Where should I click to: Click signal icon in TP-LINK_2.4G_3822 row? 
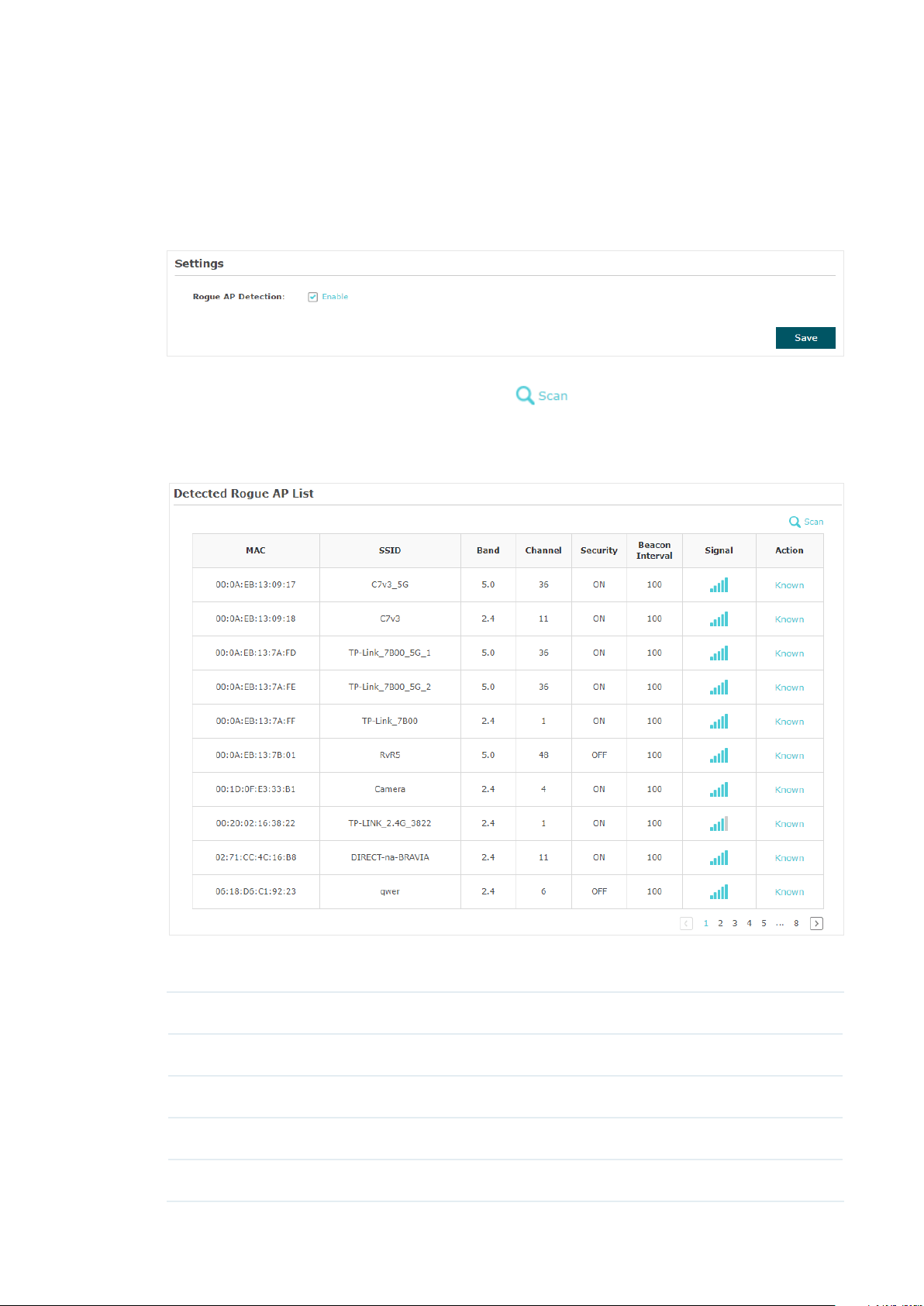(719, 824)
